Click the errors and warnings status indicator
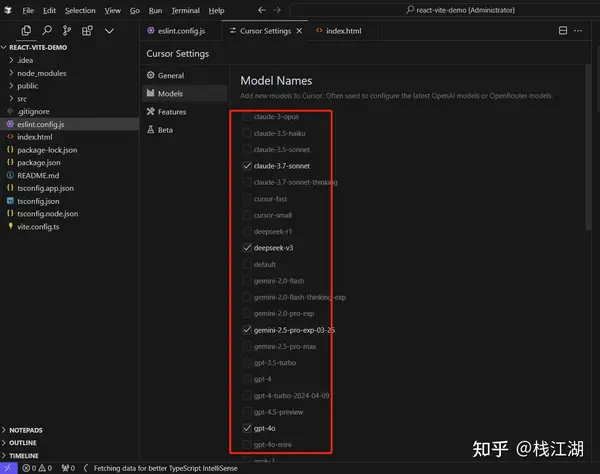This screenshot has height=474, width=600. [36, 467]
